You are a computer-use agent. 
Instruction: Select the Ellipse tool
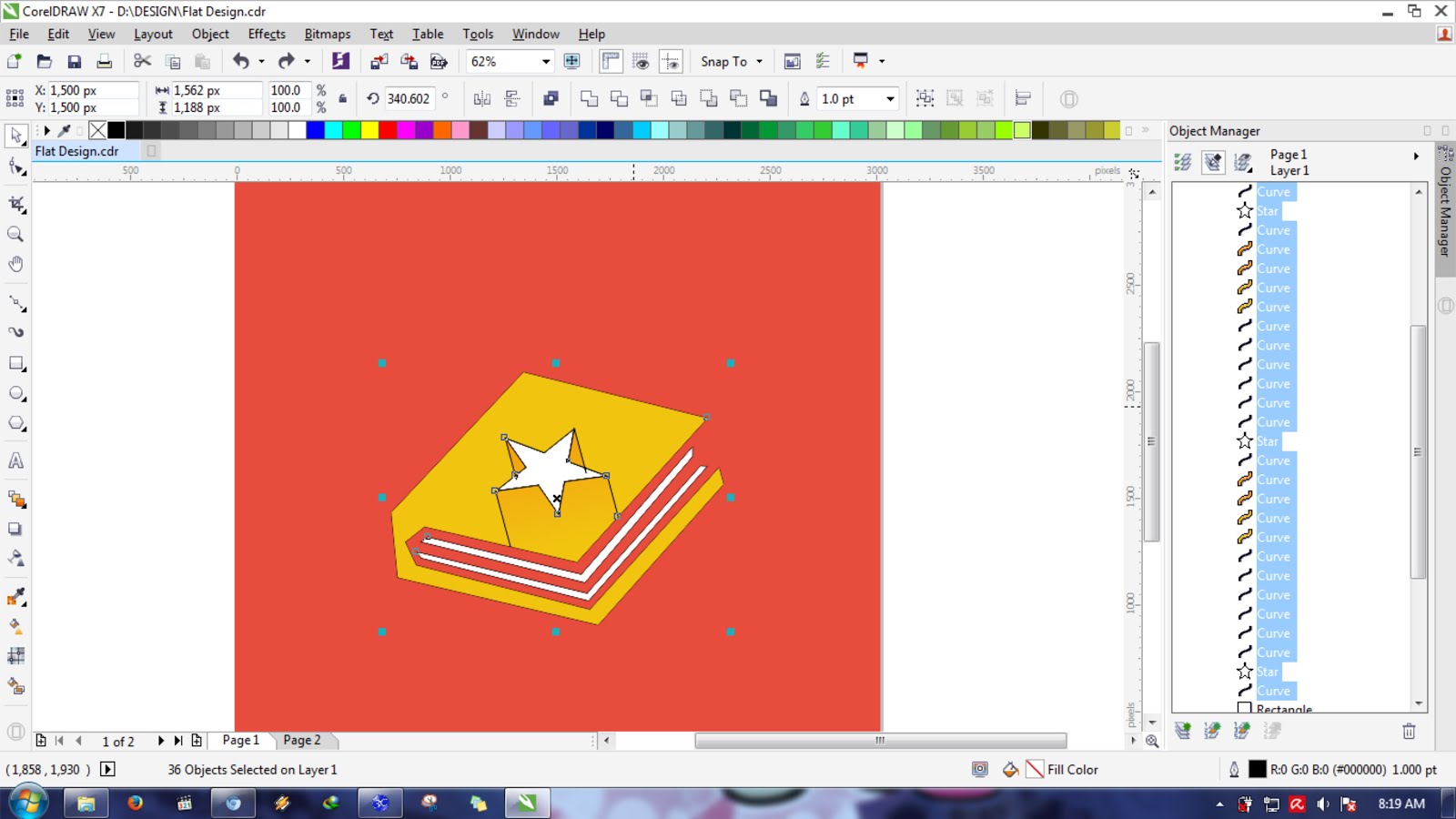(x=15, y=393)
